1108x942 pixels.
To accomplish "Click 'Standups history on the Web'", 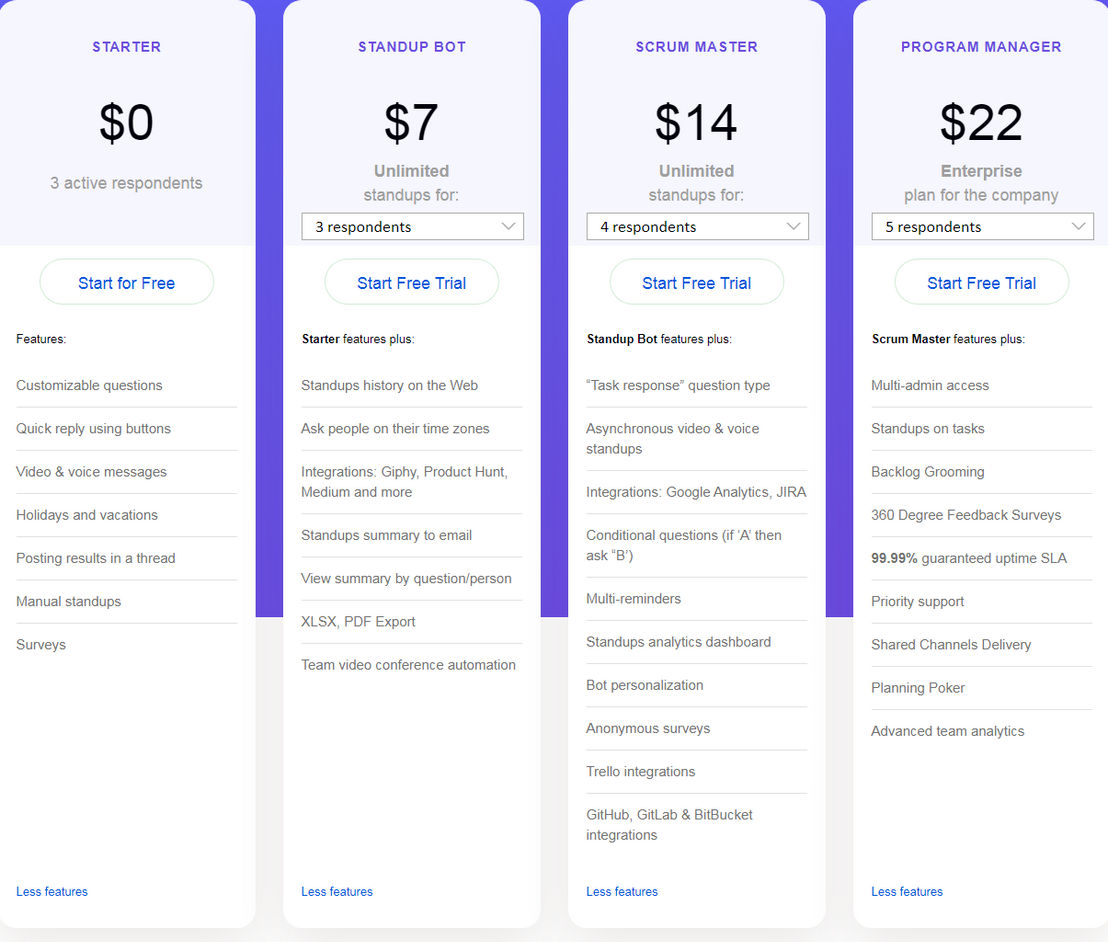I will point(389,385).
